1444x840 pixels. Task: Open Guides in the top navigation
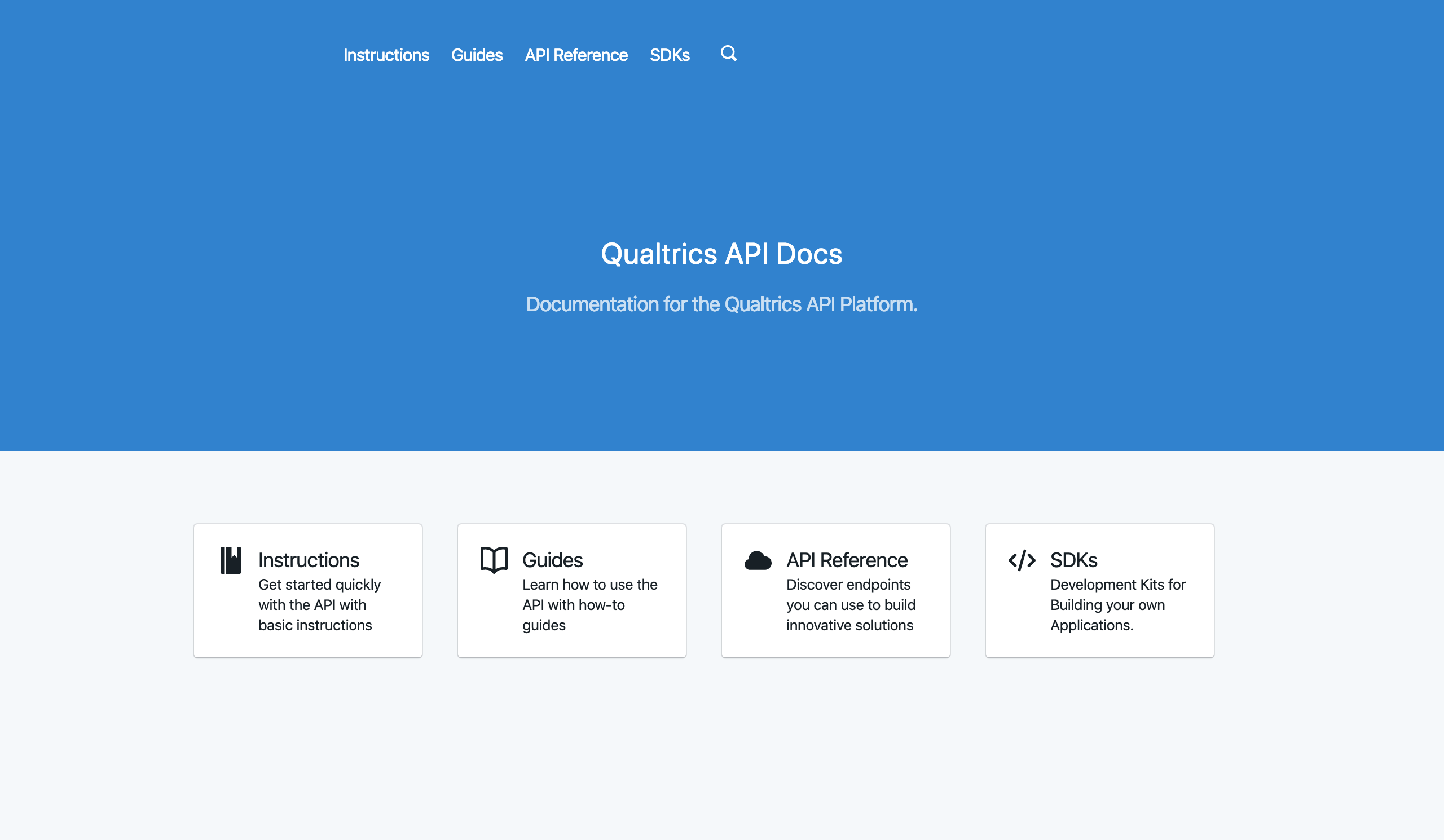point(477,55)
